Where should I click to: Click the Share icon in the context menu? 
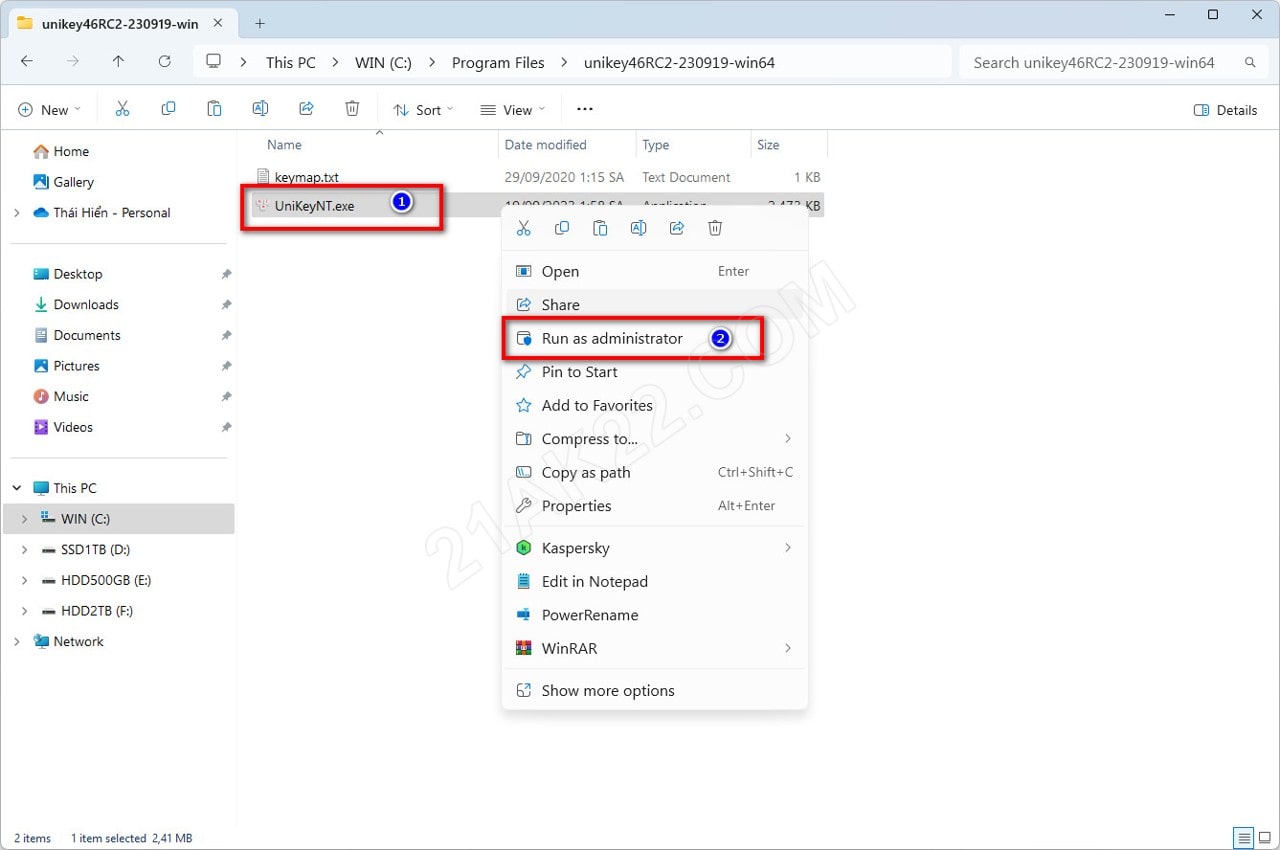(677, 228)
